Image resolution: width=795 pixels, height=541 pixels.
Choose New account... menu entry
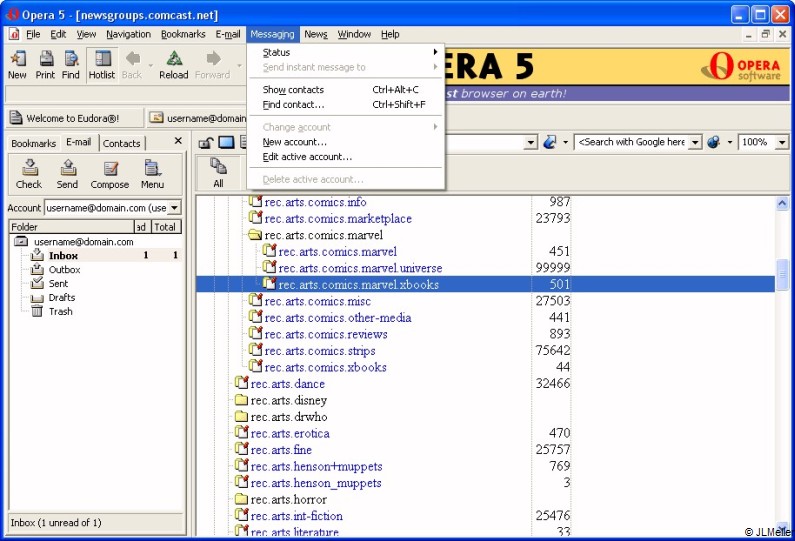(x=346, y=142)
